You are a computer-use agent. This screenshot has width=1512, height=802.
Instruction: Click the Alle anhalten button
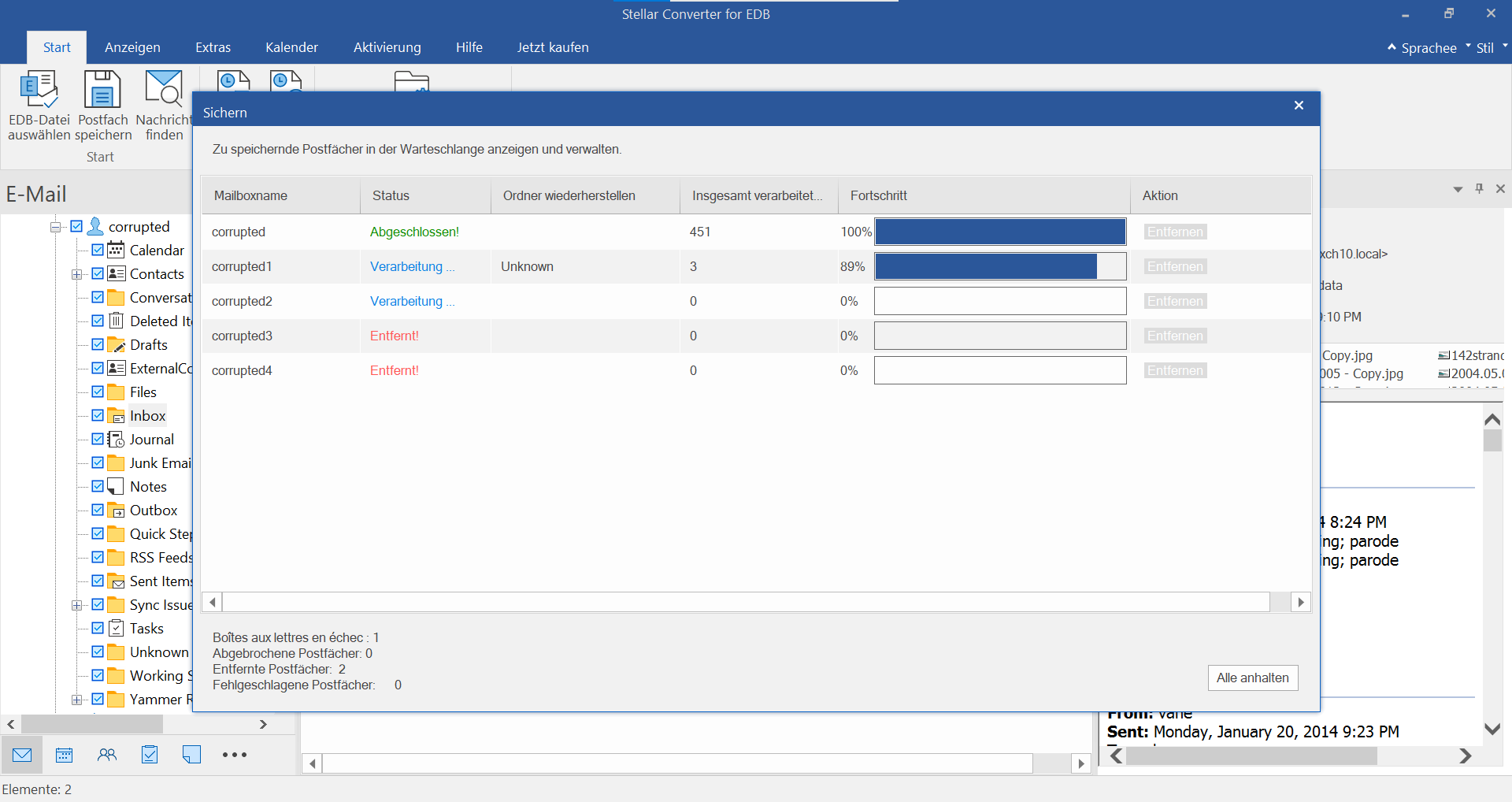pos(1252,678)
